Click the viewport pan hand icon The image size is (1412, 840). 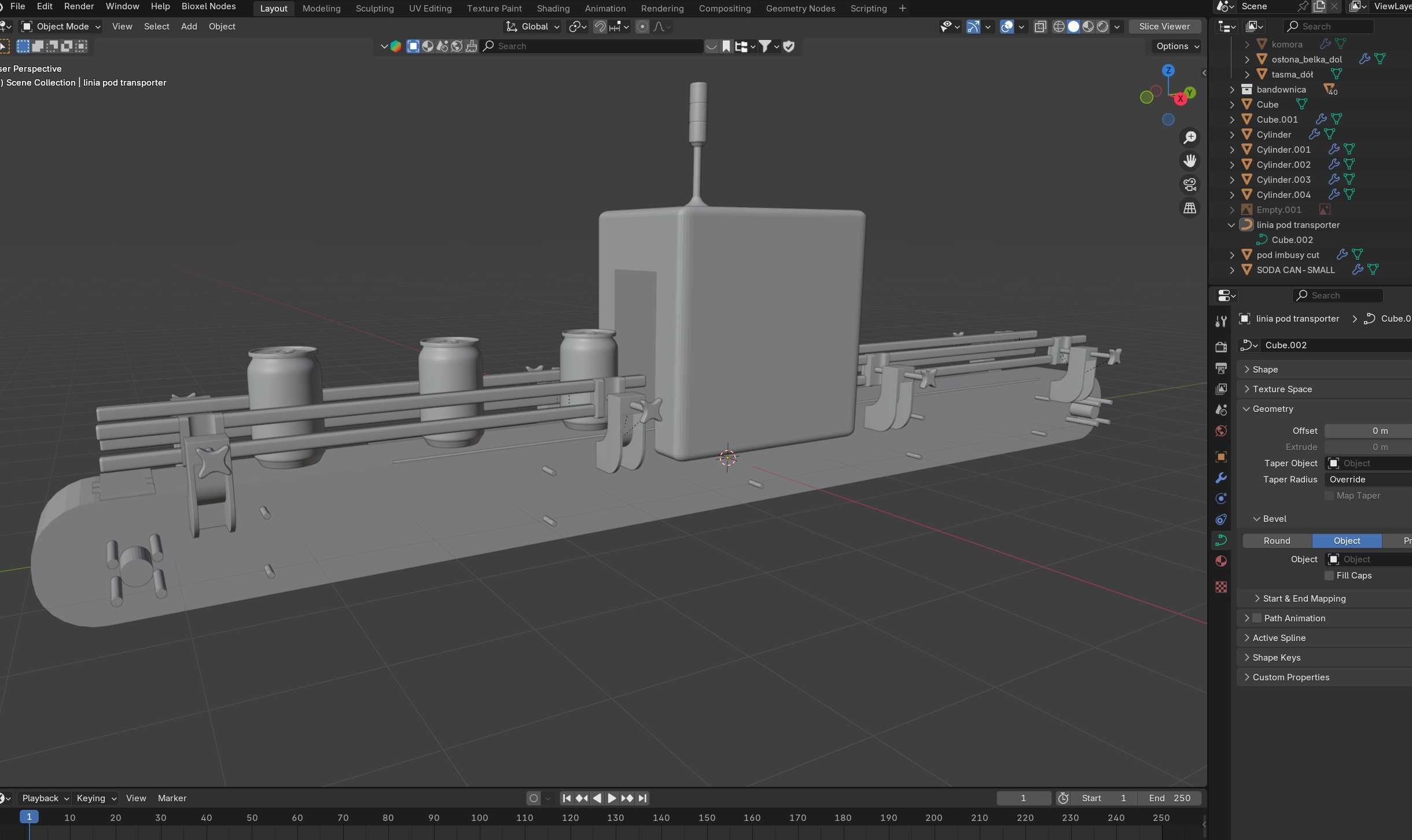click(x=1190, y=161)
